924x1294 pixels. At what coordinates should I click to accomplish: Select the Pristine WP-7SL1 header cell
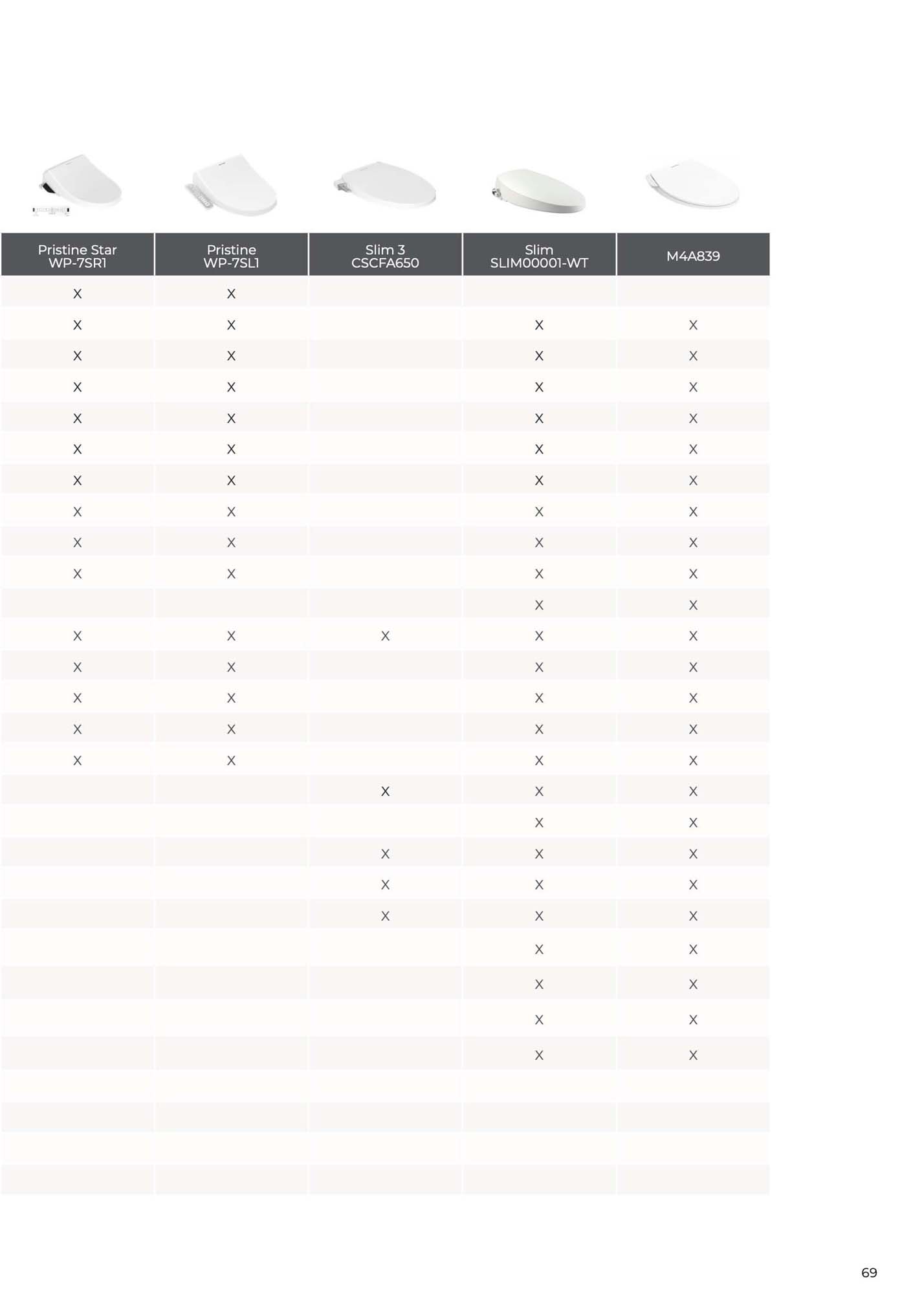(231, 256)
